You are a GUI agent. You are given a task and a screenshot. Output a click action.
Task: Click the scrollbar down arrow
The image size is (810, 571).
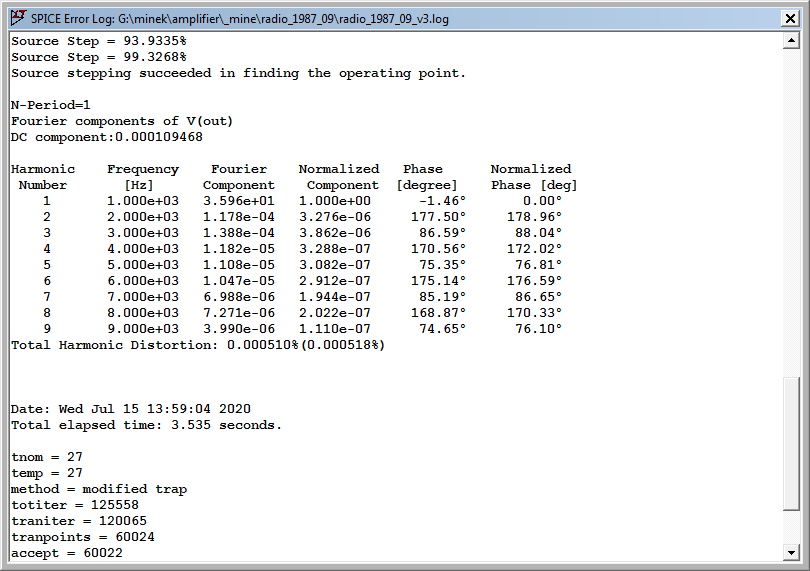tap(791, 552)
